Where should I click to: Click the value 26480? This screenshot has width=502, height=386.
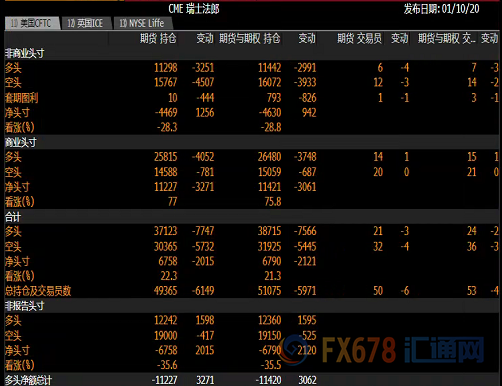point(270,157)
